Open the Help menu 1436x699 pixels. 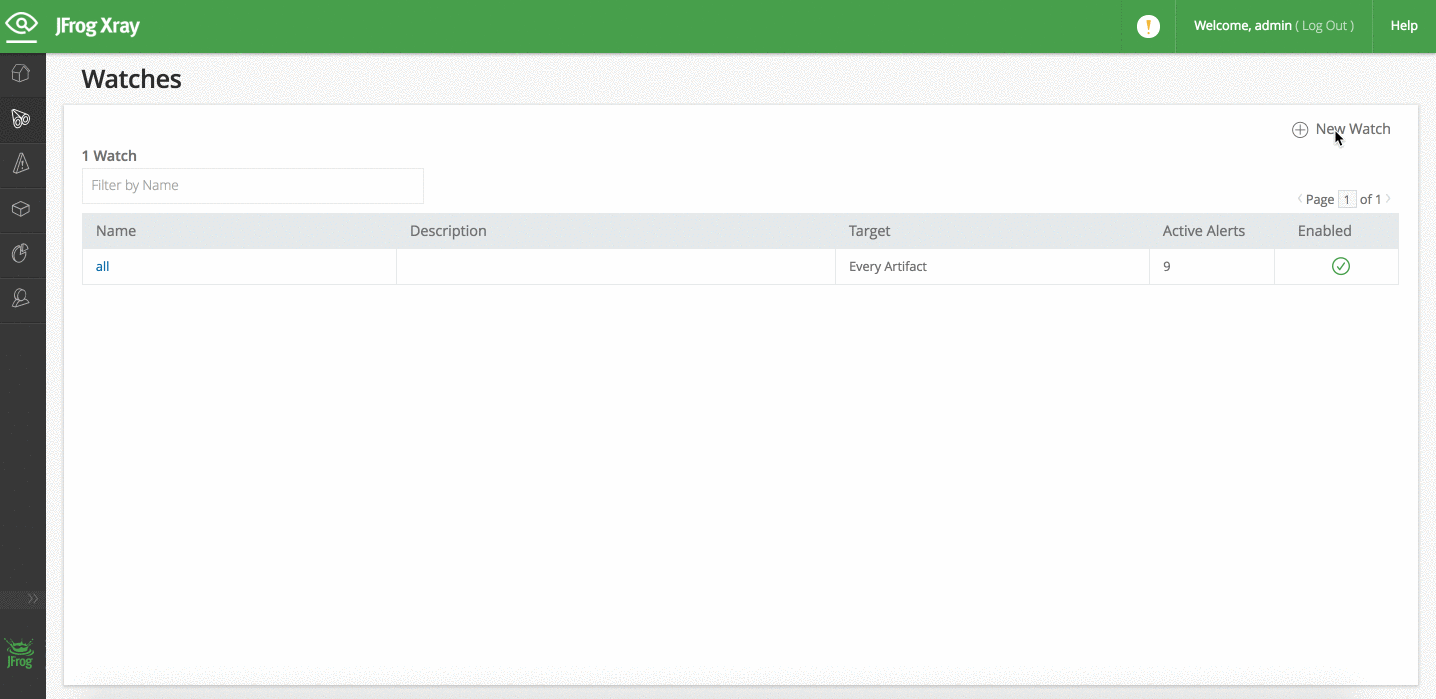tap(1404, 25)
